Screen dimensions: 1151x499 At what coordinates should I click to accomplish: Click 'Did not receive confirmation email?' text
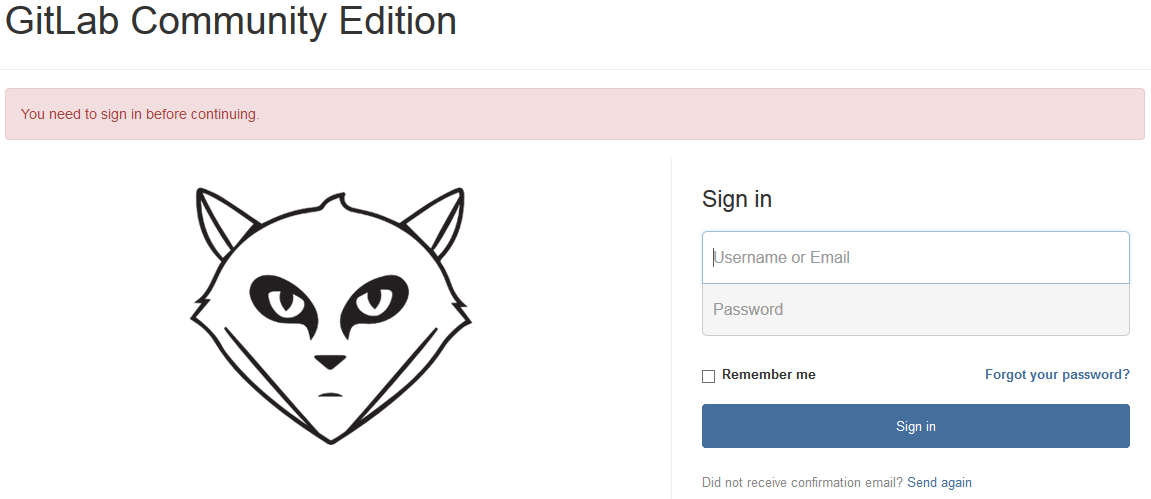click(803, 482)
